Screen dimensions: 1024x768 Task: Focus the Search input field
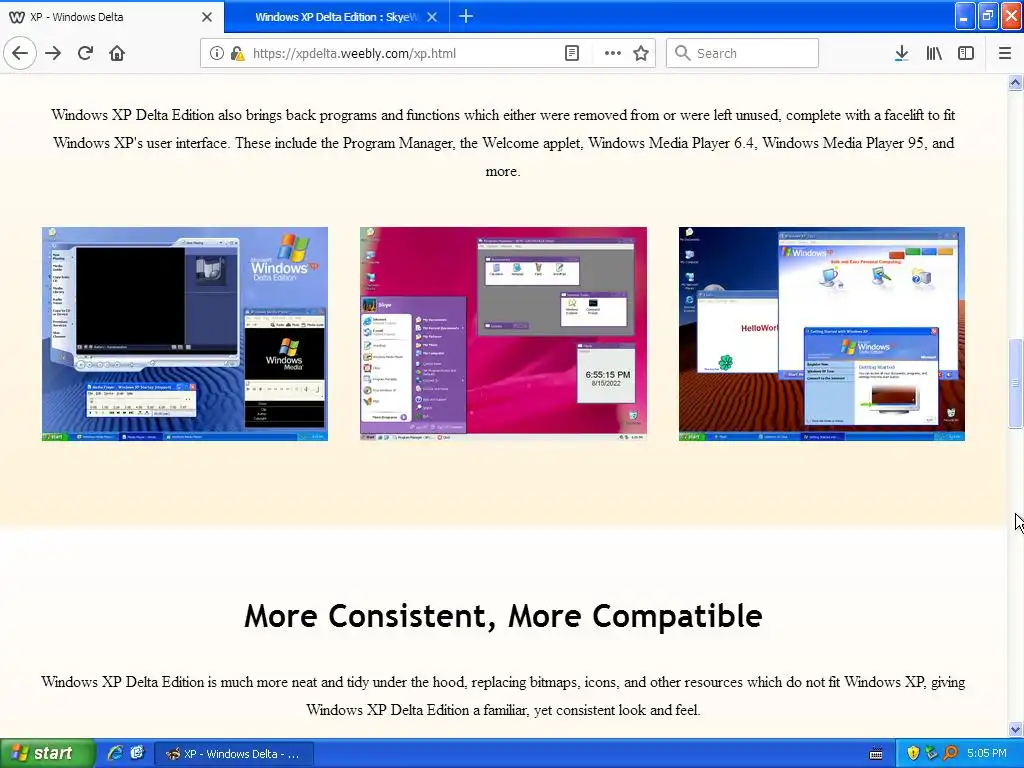coord(742,53)
